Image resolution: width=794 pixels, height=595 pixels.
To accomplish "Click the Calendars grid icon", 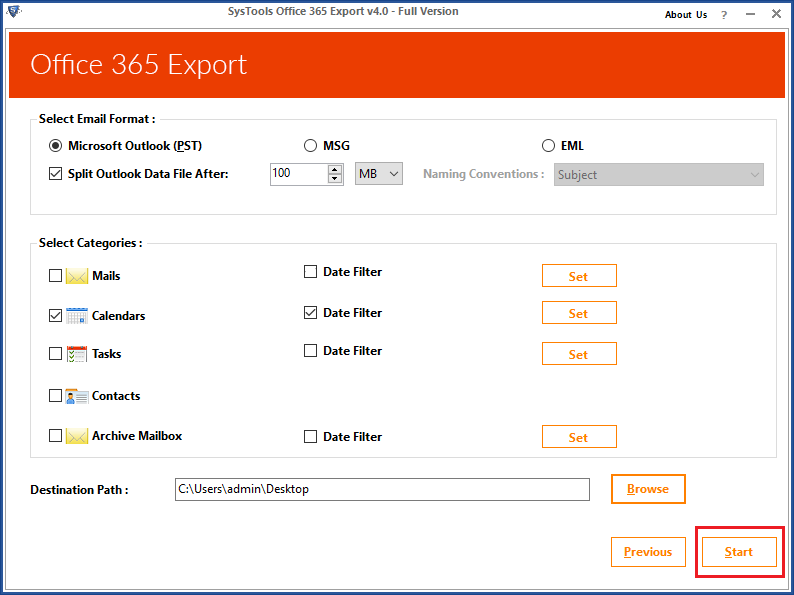I will 77,315.
